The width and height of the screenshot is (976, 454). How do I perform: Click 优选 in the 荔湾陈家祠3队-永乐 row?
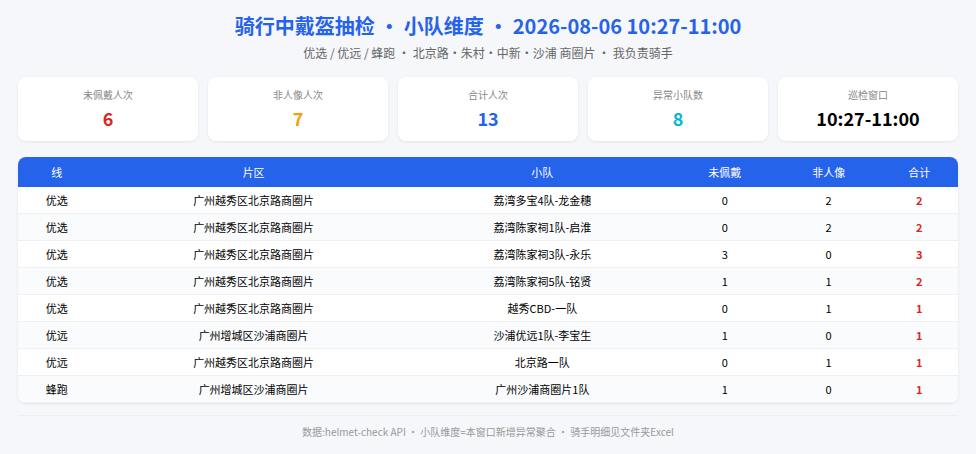(57, 255)
